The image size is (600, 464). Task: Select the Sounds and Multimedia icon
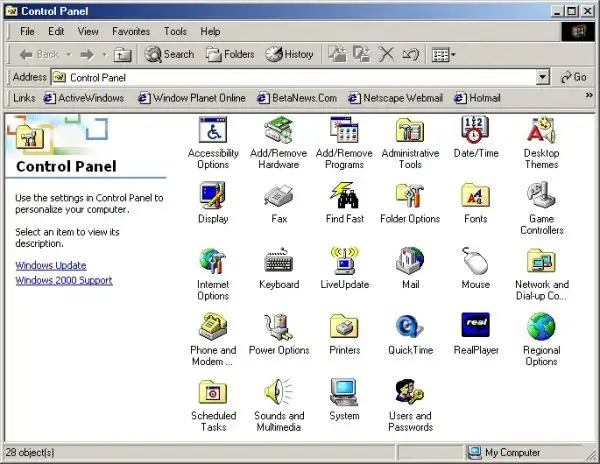pyautogui.click(x=278, y=393)
